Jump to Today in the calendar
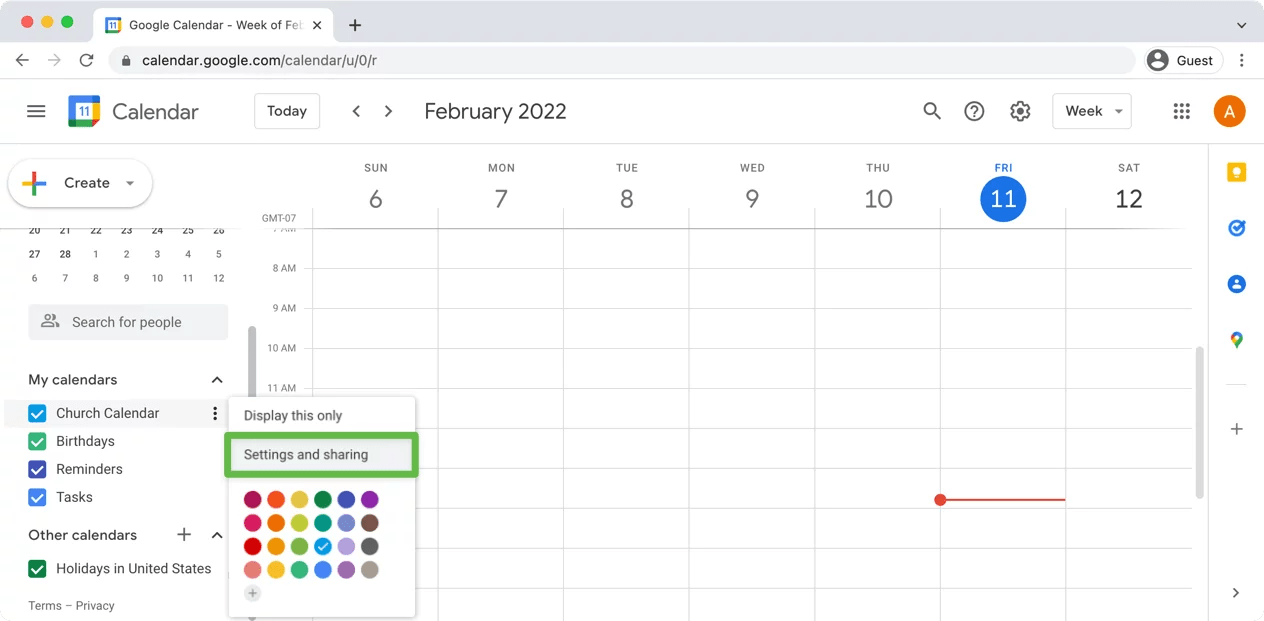This screenshot has width=1264, height=621. [286, 111]
